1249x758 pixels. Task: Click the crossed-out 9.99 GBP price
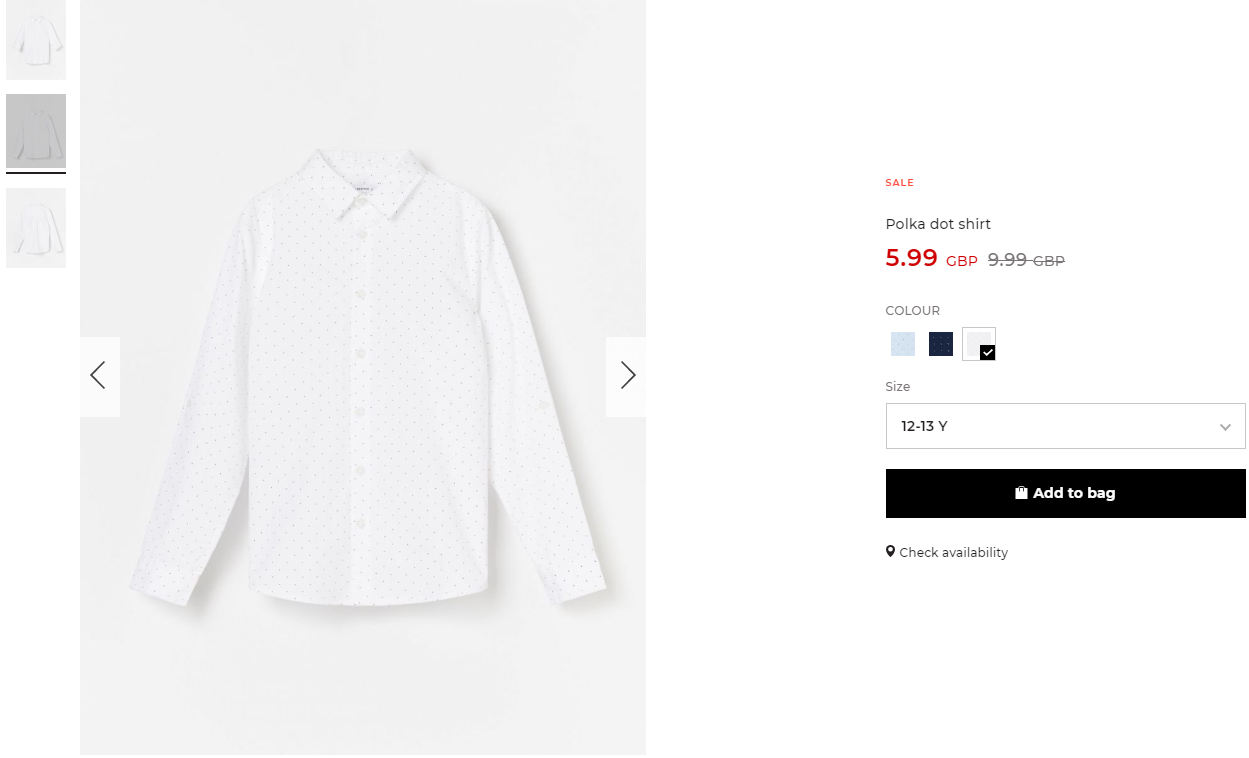1026,260
